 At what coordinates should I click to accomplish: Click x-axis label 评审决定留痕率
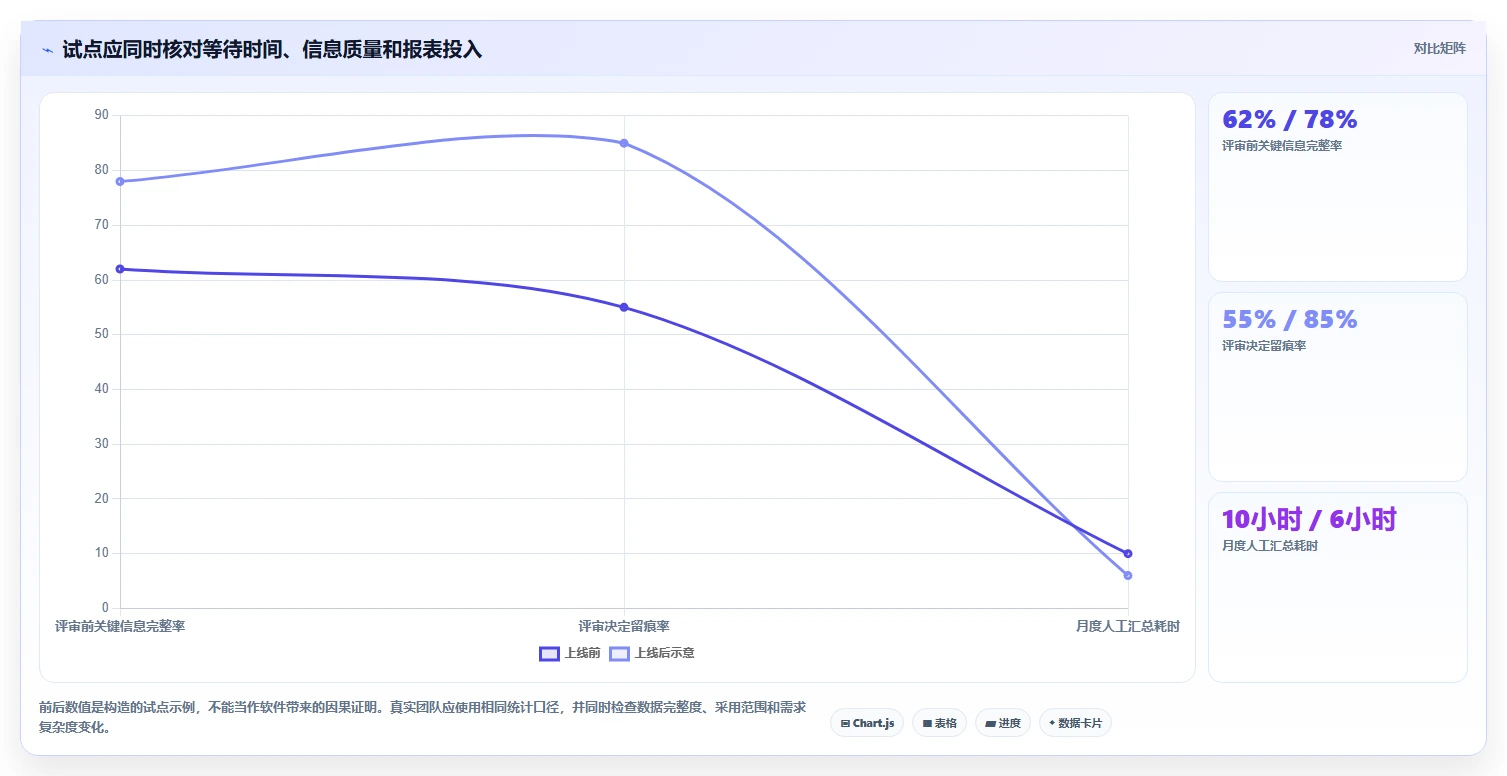(624, 626)
